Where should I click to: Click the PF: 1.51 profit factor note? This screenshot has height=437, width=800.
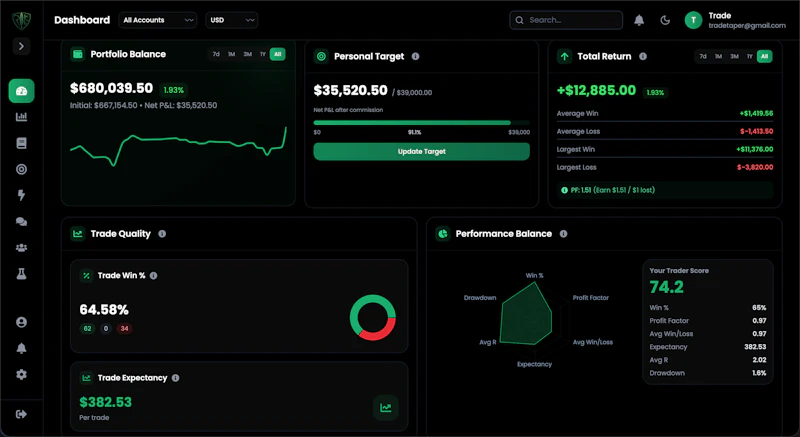pos(665,190)
